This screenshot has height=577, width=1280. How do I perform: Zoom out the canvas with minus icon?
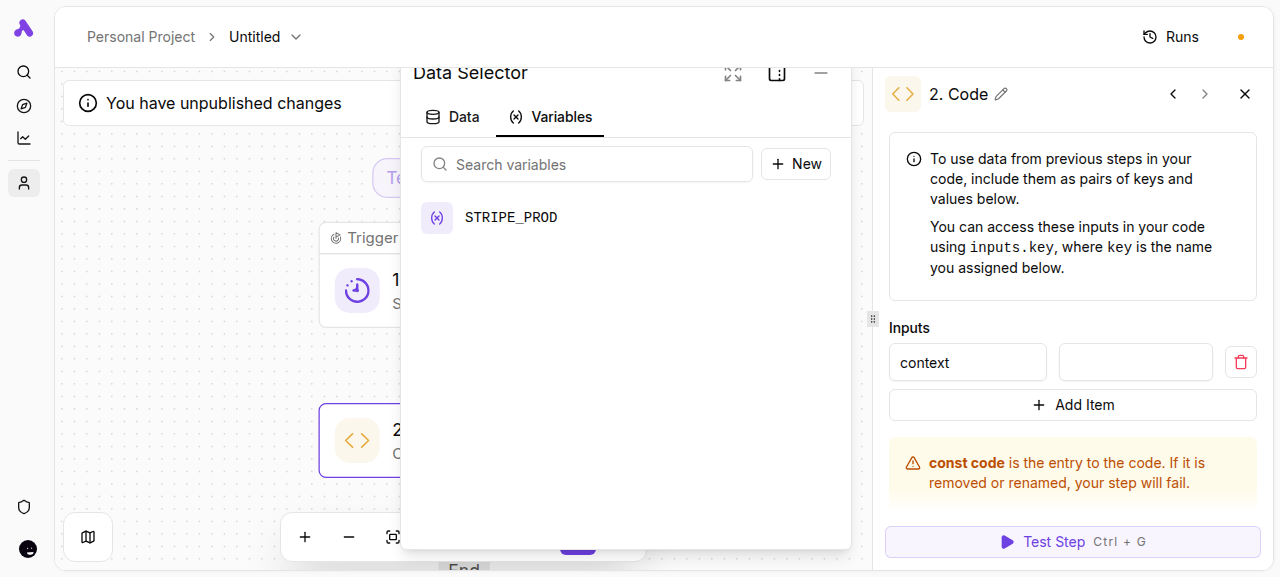[x=349, y=537]
